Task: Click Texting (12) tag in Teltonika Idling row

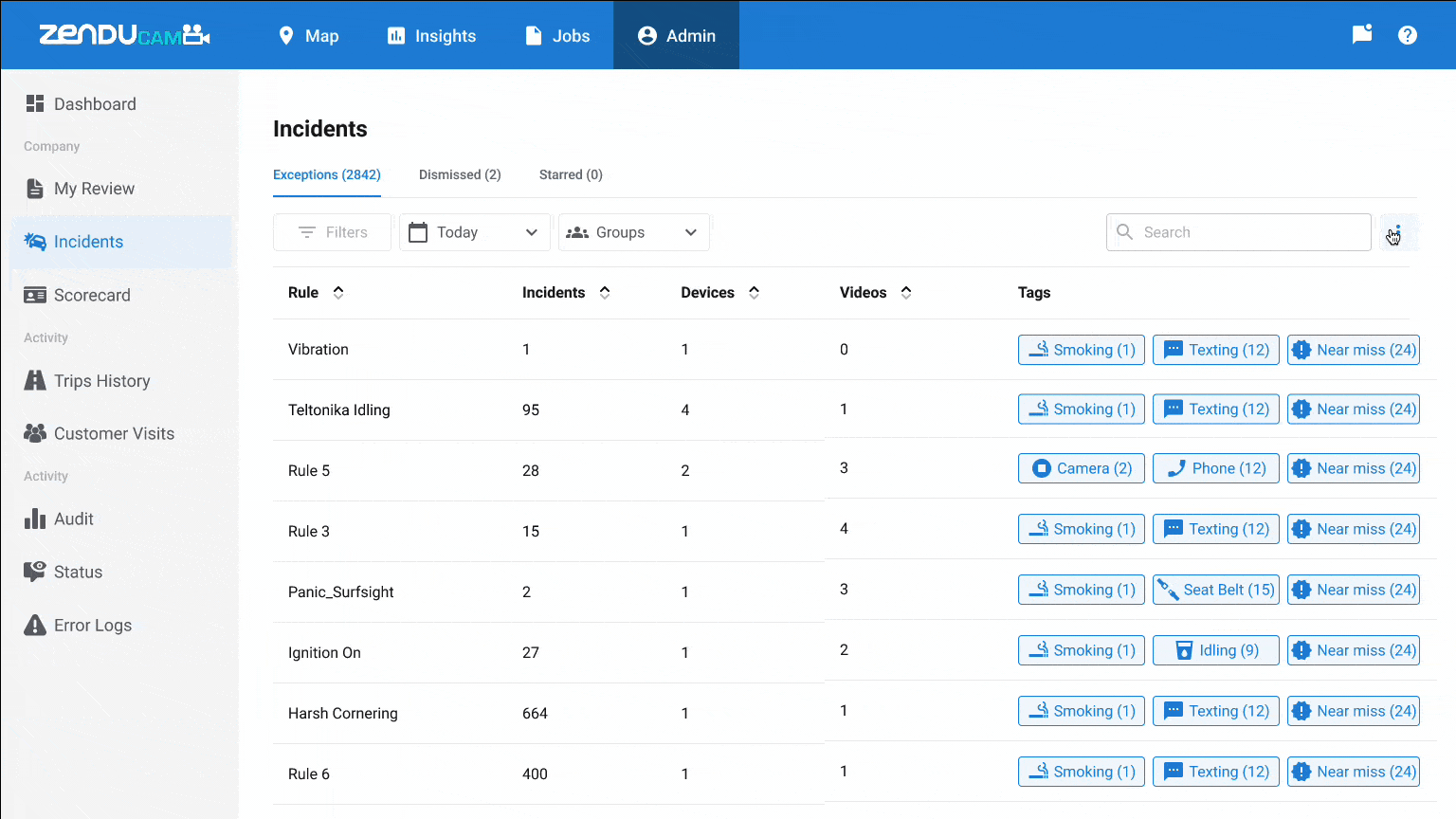Action: click(x=1216, y=409)
